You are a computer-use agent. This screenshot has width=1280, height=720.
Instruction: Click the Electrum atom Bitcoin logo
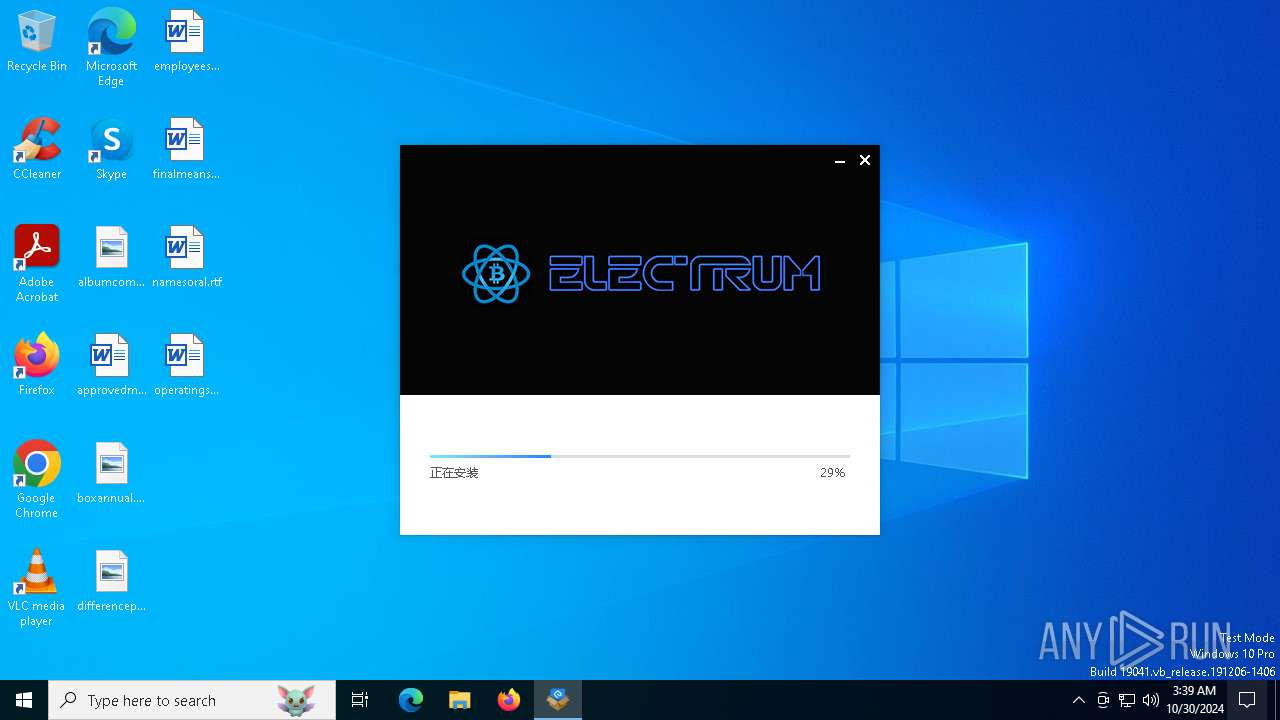point(496,274)
